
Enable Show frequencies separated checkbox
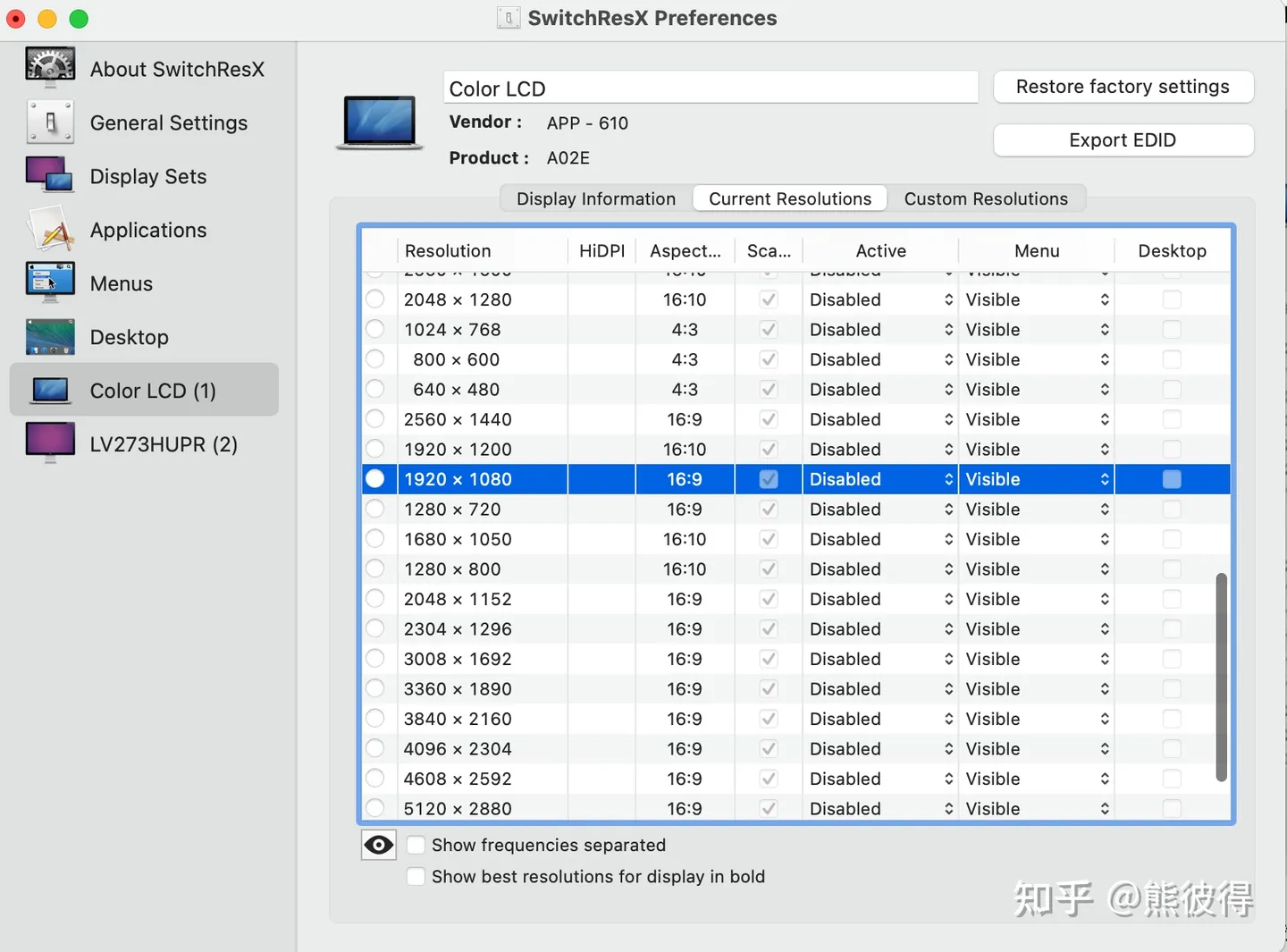tap(416, 845)
